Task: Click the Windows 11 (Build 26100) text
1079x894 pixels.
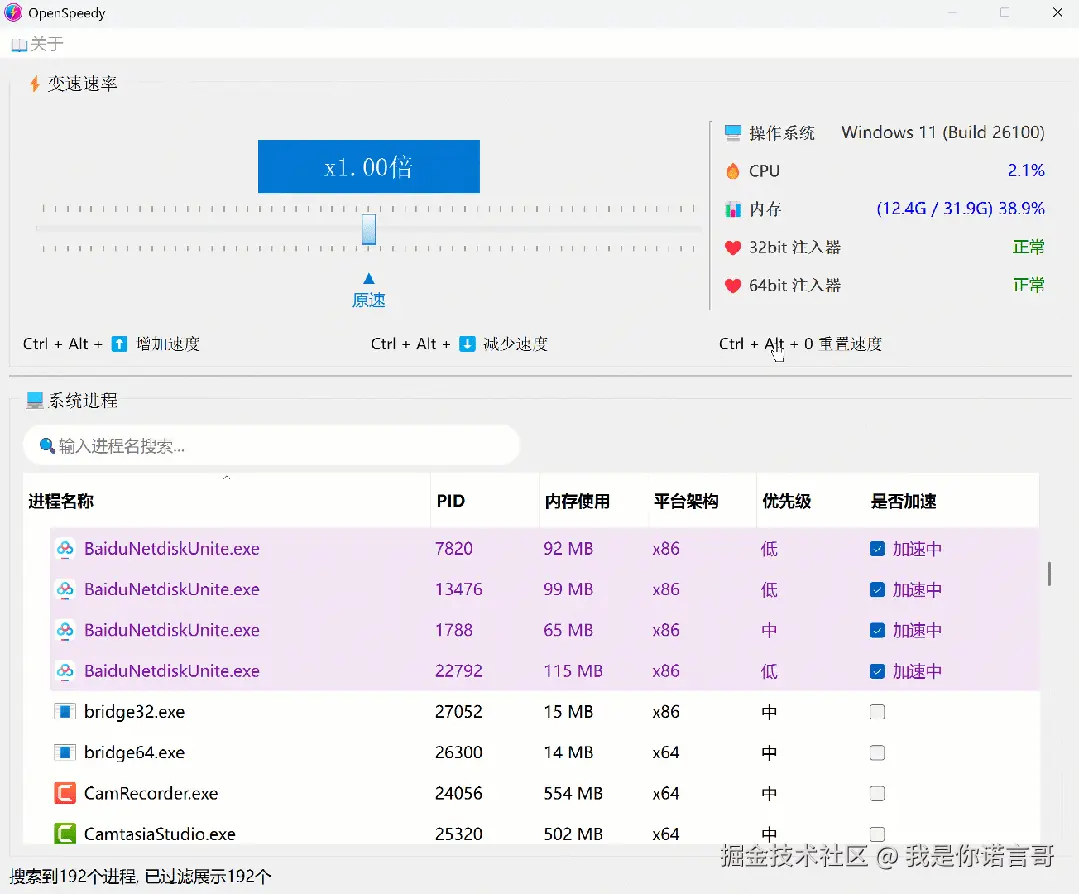Action: (943, 132)
